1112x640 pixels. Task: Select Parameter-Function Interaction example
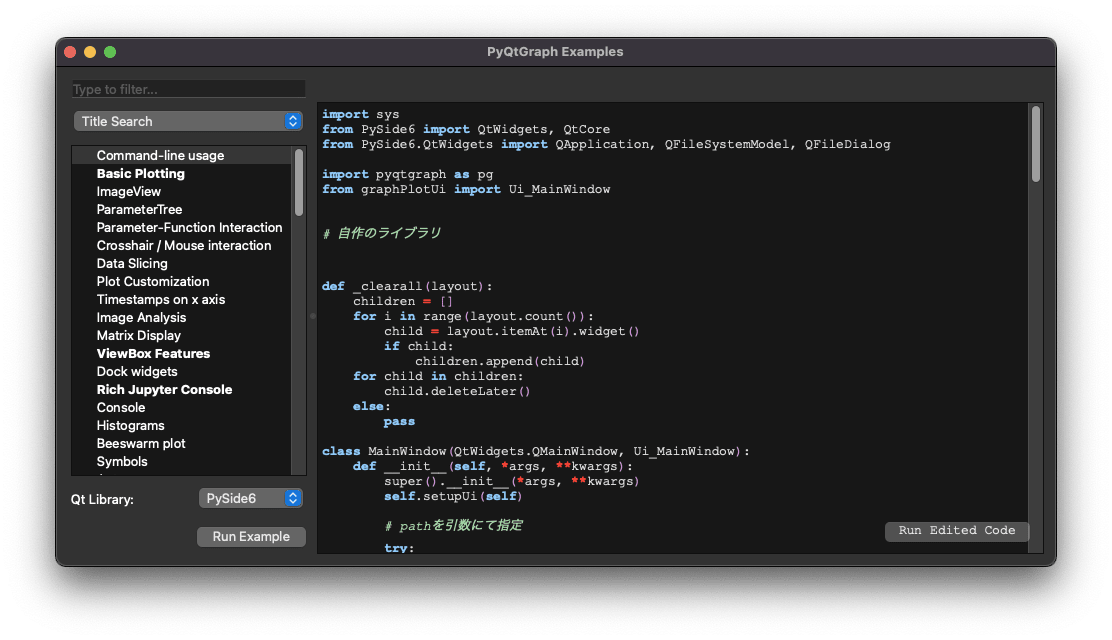(182, 228)
